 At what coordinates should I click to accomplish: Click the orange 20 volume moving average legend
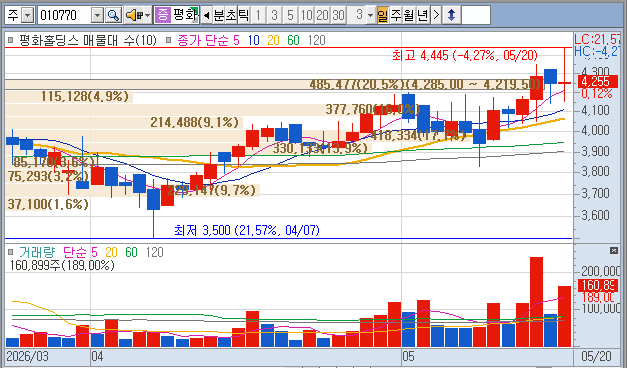click(111, 252)
